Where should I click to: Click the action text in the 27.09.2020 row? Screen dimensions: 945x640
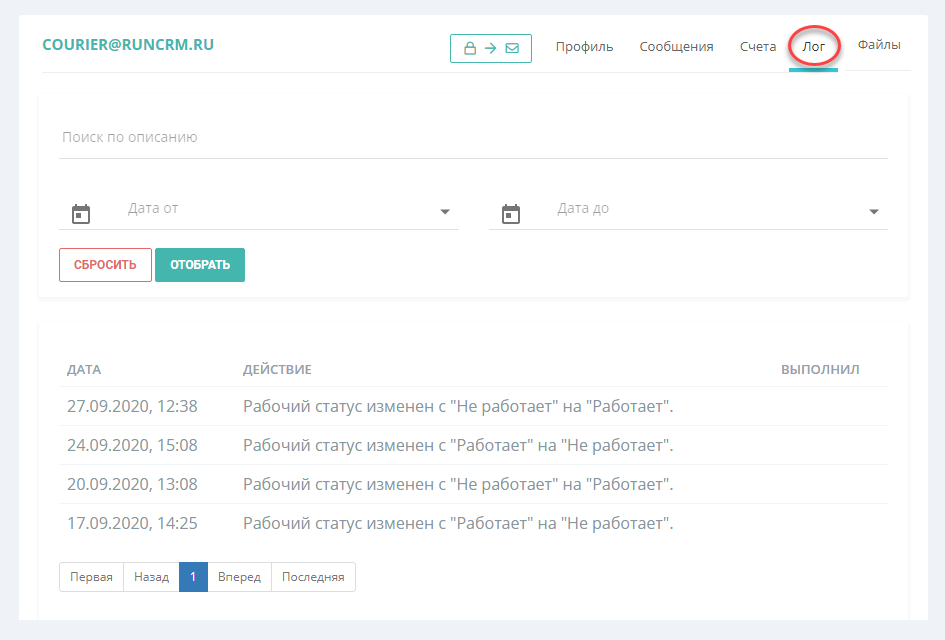coord(458,406)
